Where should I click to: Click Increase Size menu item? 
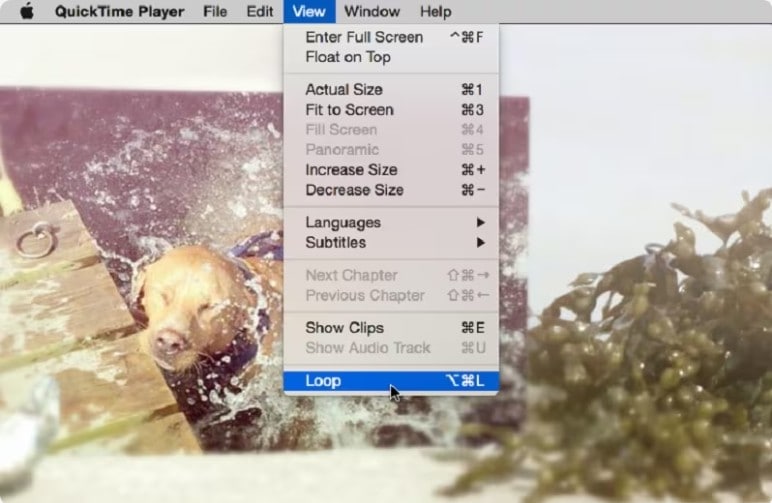click(391, 170)
